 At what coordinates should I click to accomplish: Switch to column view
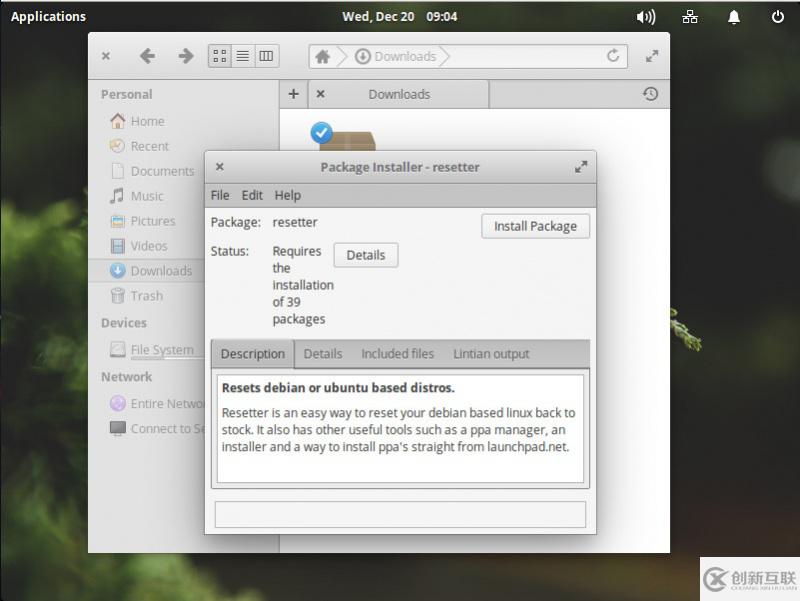266,56
